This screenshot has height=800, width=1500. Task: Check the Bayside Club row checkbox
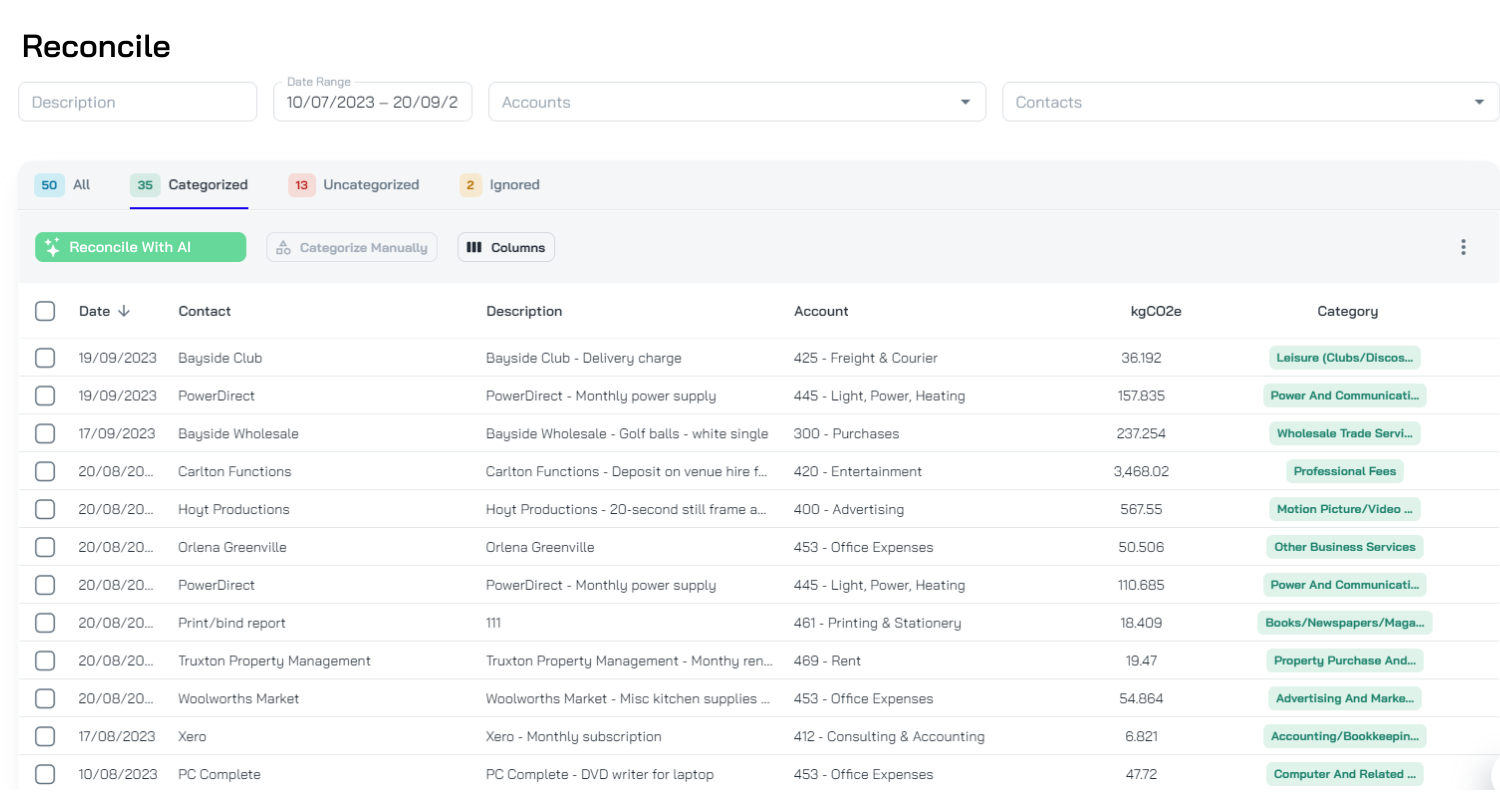pos(45,357)
